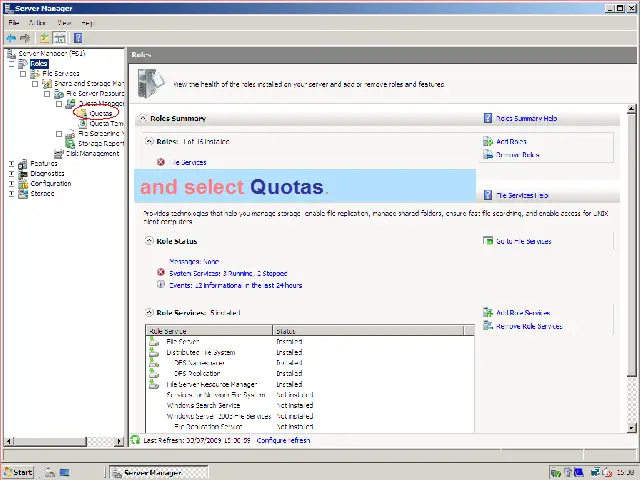The width and height of the screenshot is (640, 480).
Task: Click the Add Roles link
Action: point(511,142)
